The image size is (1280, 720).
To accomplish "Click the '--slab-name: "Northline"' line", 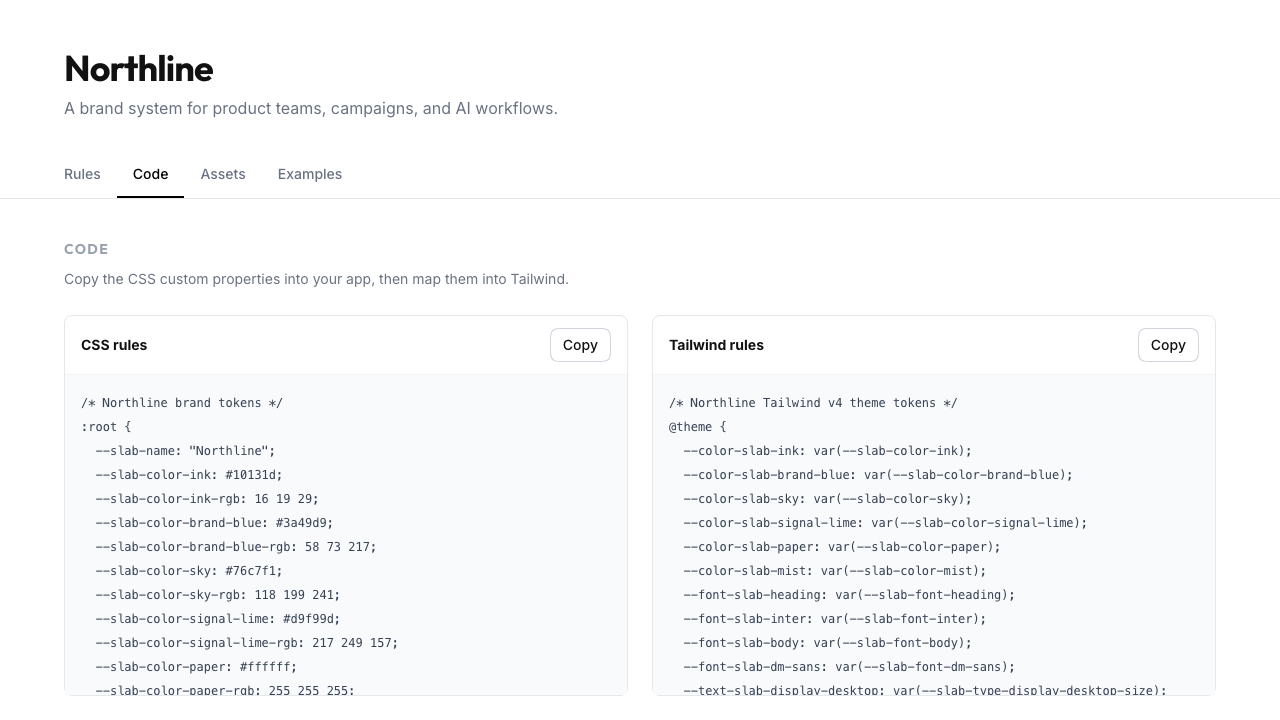I will [x=185, y=451].
